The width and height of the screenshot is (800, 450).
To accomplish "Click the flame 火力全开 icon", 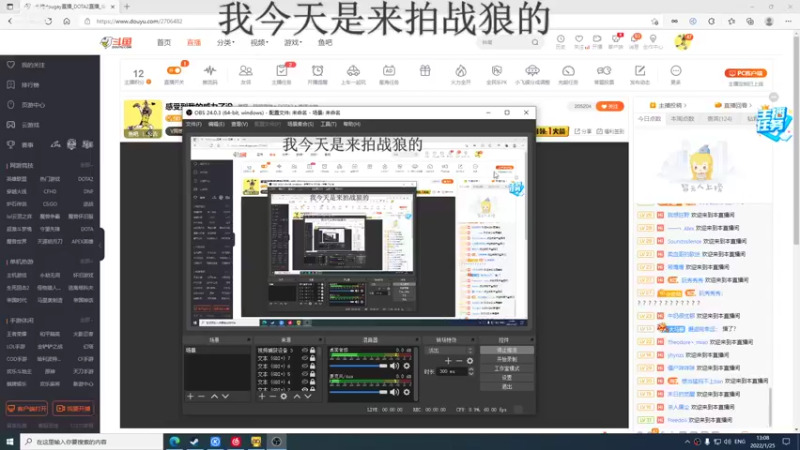I will pyautogui.click(x=461, y=71).
